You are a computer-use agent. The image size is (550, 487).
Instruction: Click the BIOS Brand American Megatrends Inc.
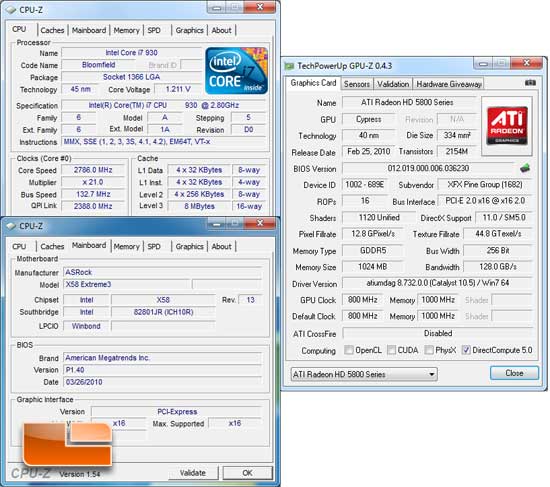click(162, 358)
